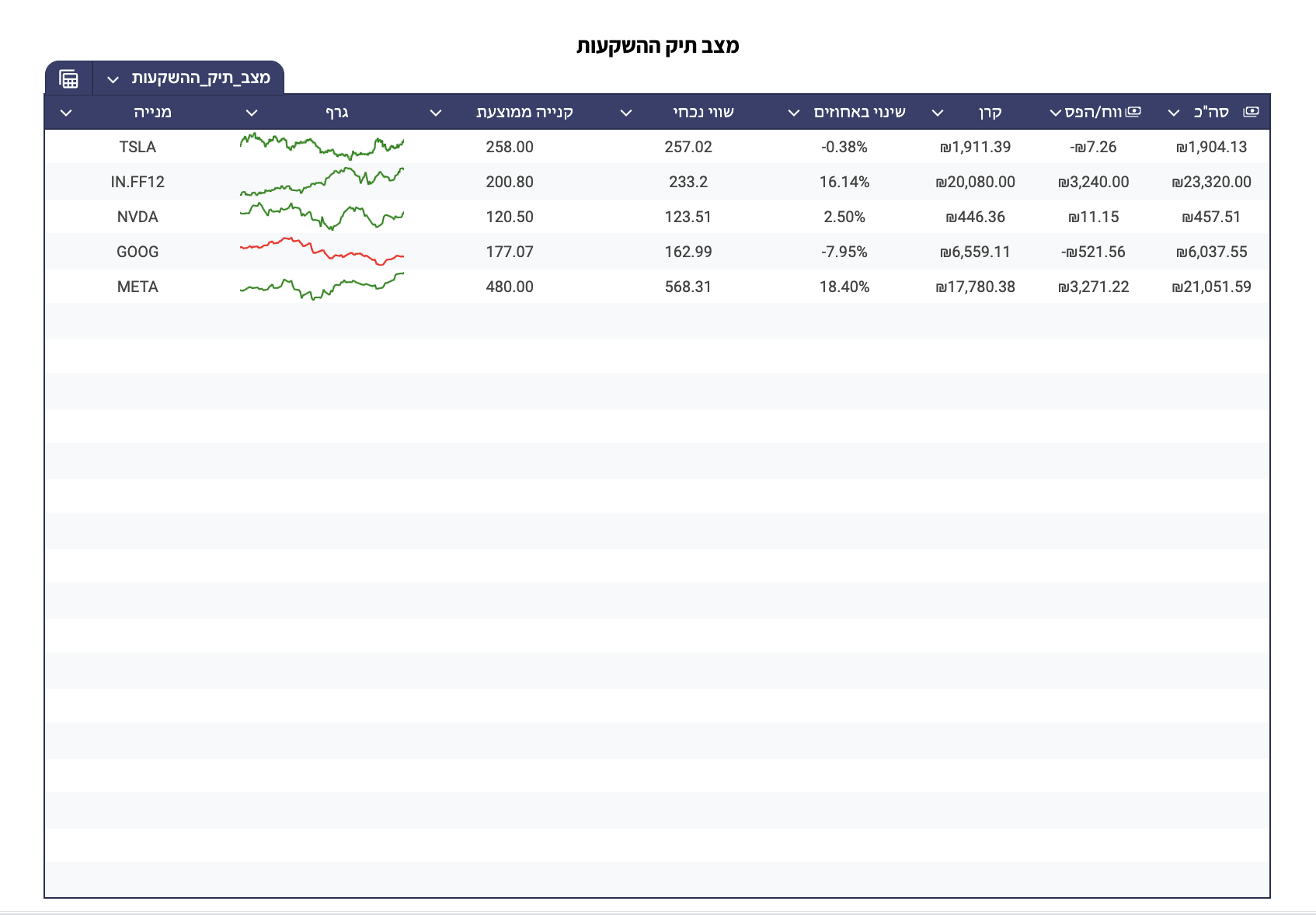The width and height of the screenshot is (1316, 915).
Task: Click the -7.95% change cell
Action: [844, 252]
